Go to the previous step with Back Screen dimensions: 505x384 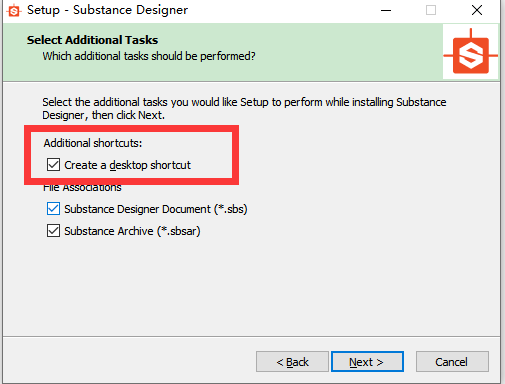pyautogui.click(x=292, y=362)
